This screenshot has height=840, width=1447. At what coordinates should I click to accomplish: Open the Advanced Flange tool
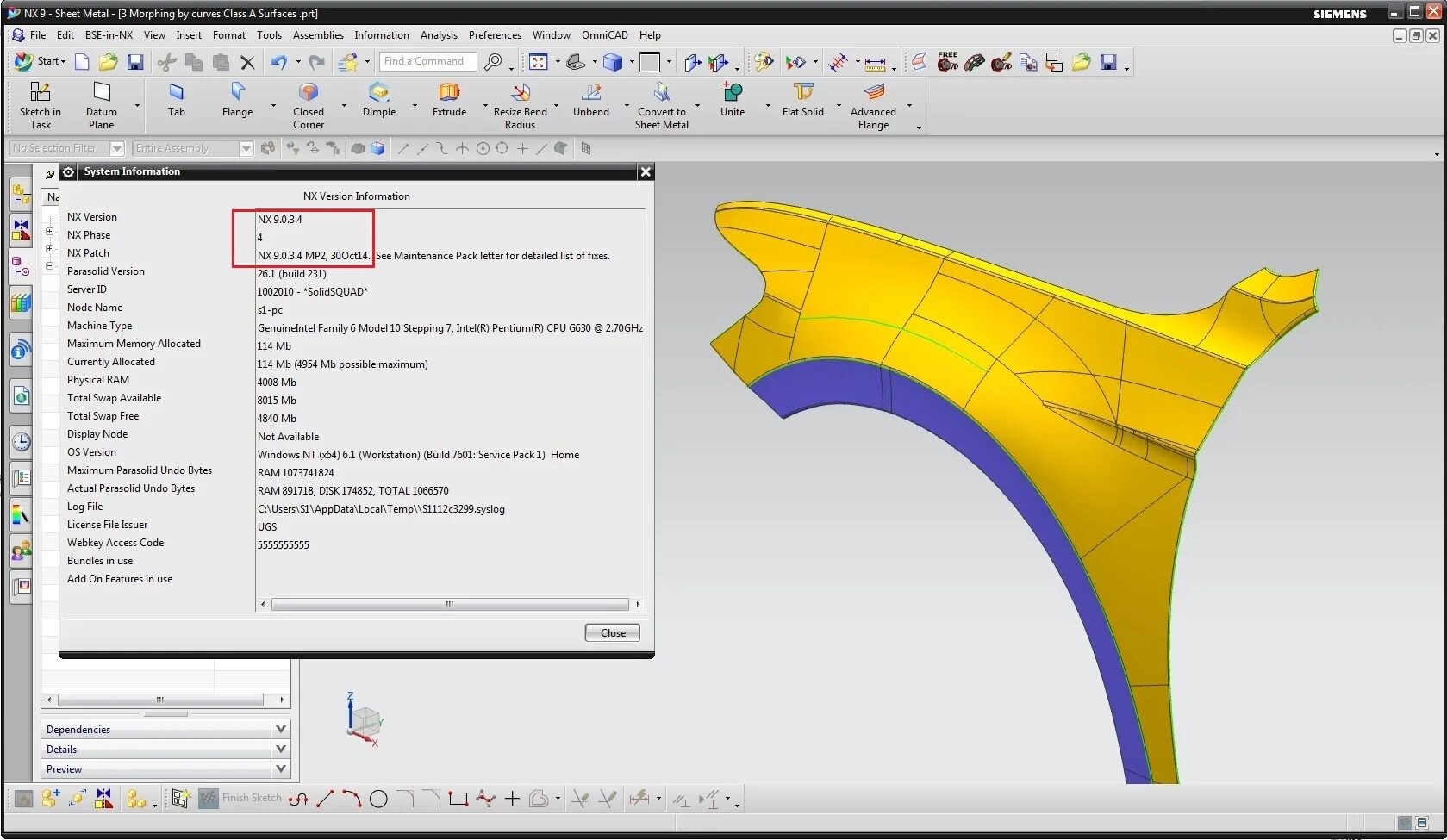coord(873,105)
